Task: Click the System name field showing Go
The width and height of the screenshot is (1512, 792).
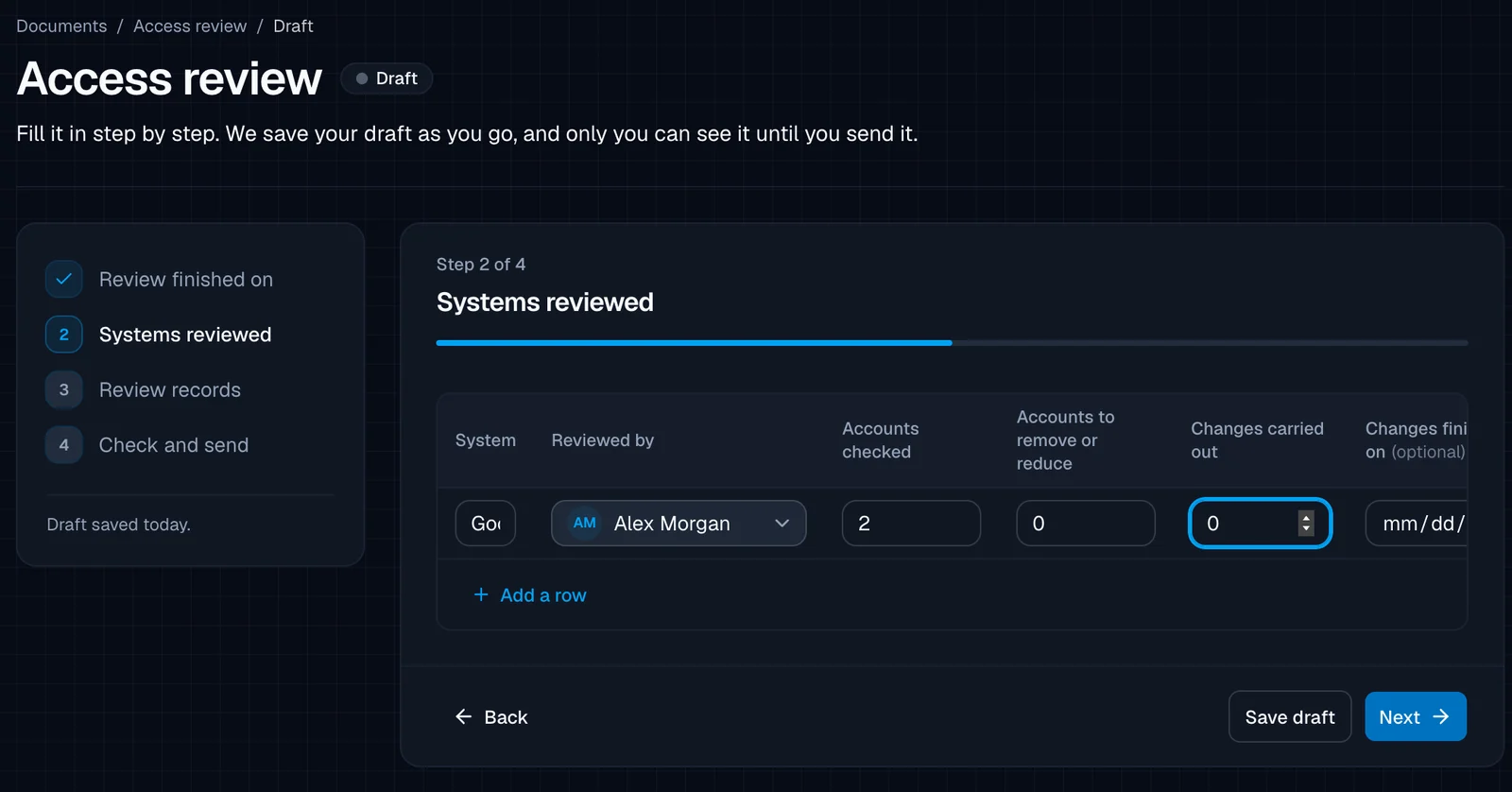Action: click(x=486, y=523)
